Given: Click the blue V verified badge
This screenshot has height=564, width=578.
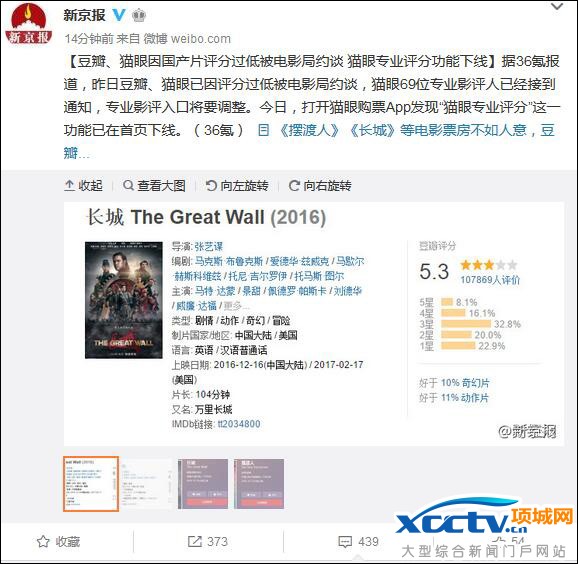Looking at the screenshot, I should pos(119,15).
